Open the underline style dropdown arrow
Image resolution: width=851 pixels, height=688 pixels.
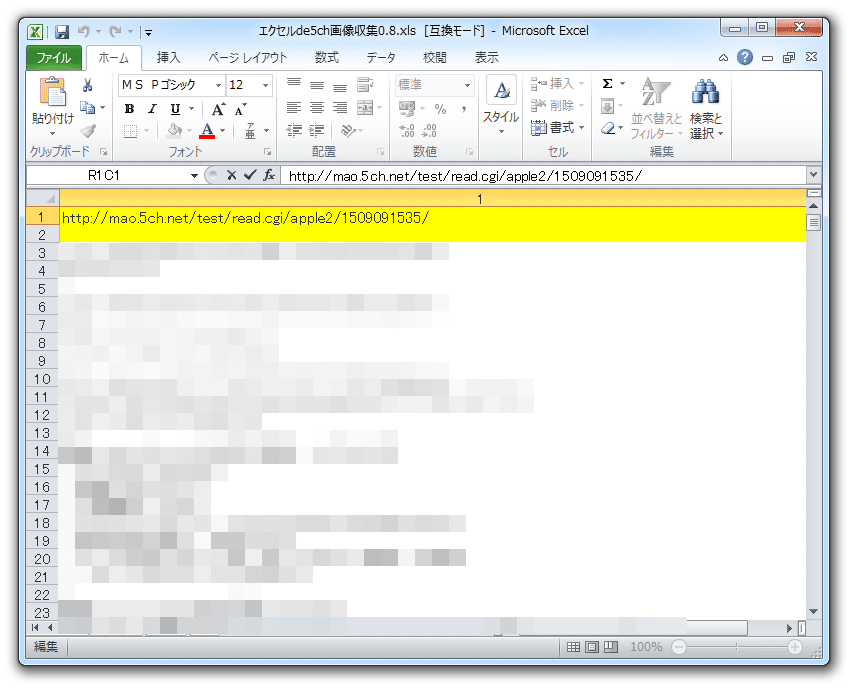191,109
